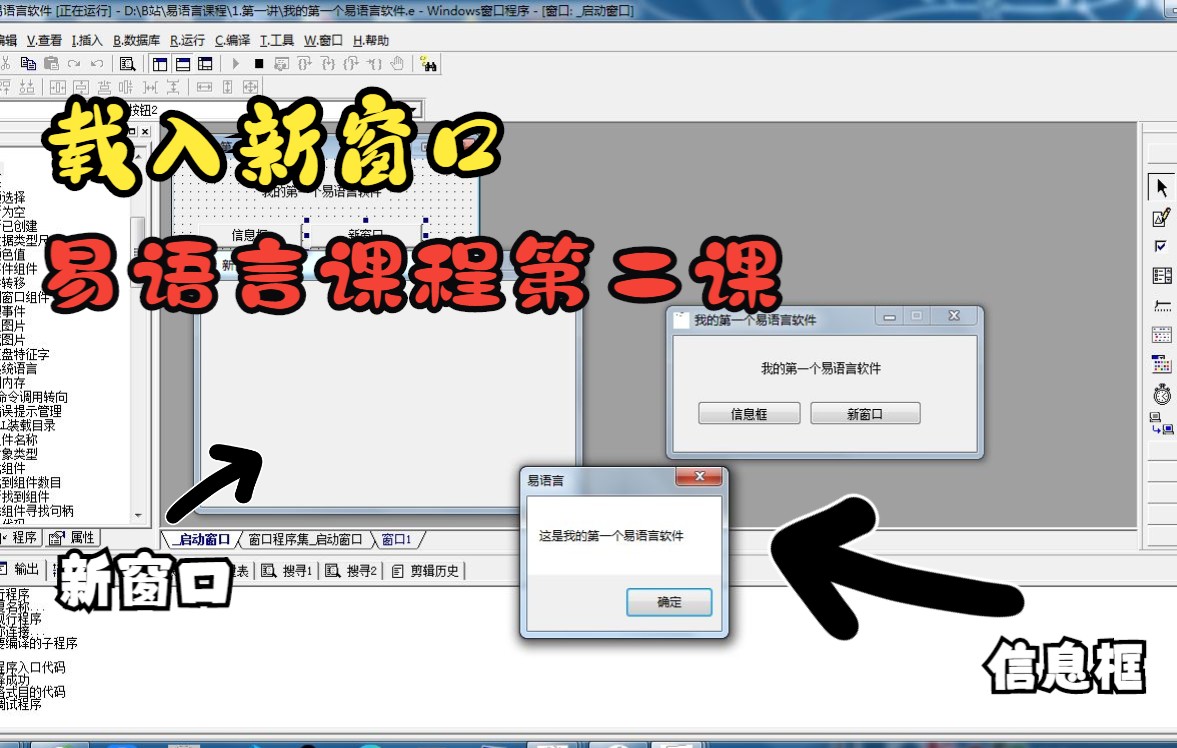Toggle the second window layout view button
The width and height of the screenshot is (1177, 748).
183,63
